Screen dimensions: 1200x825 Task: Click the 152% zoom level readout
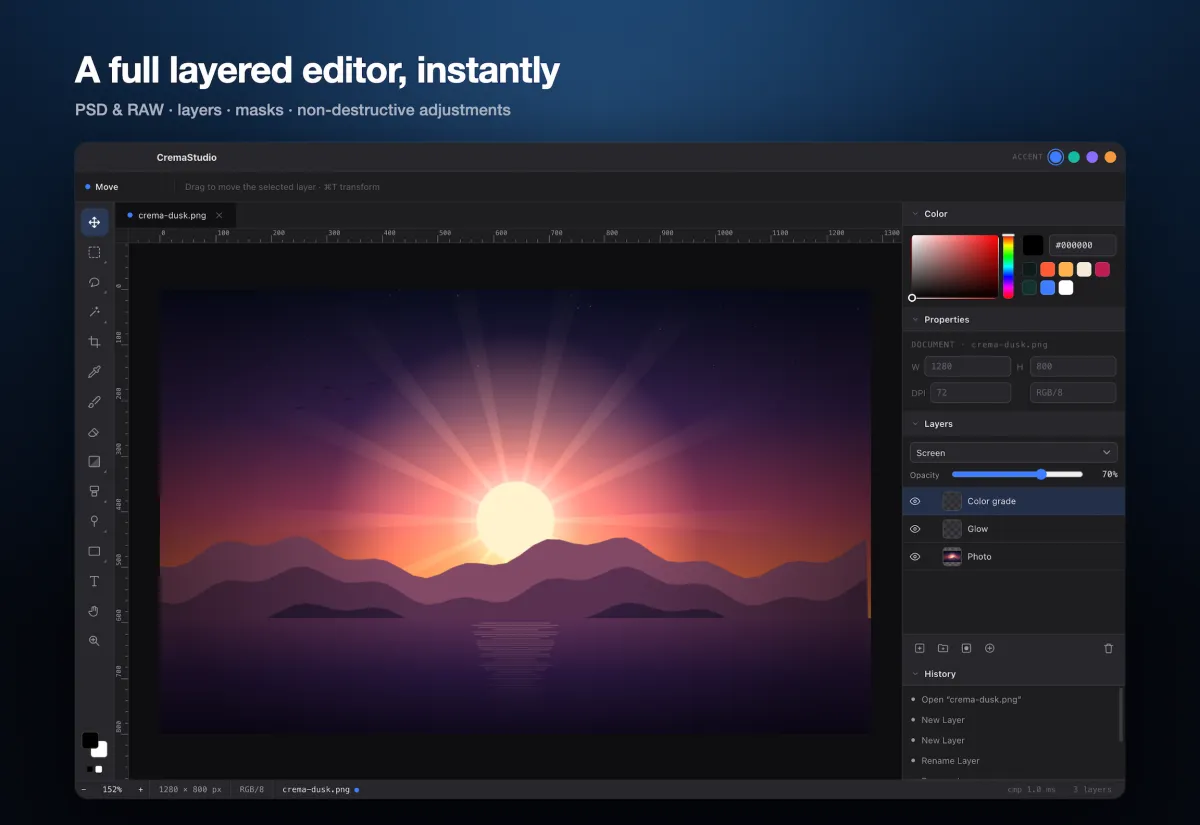click(x=112, y=789)
